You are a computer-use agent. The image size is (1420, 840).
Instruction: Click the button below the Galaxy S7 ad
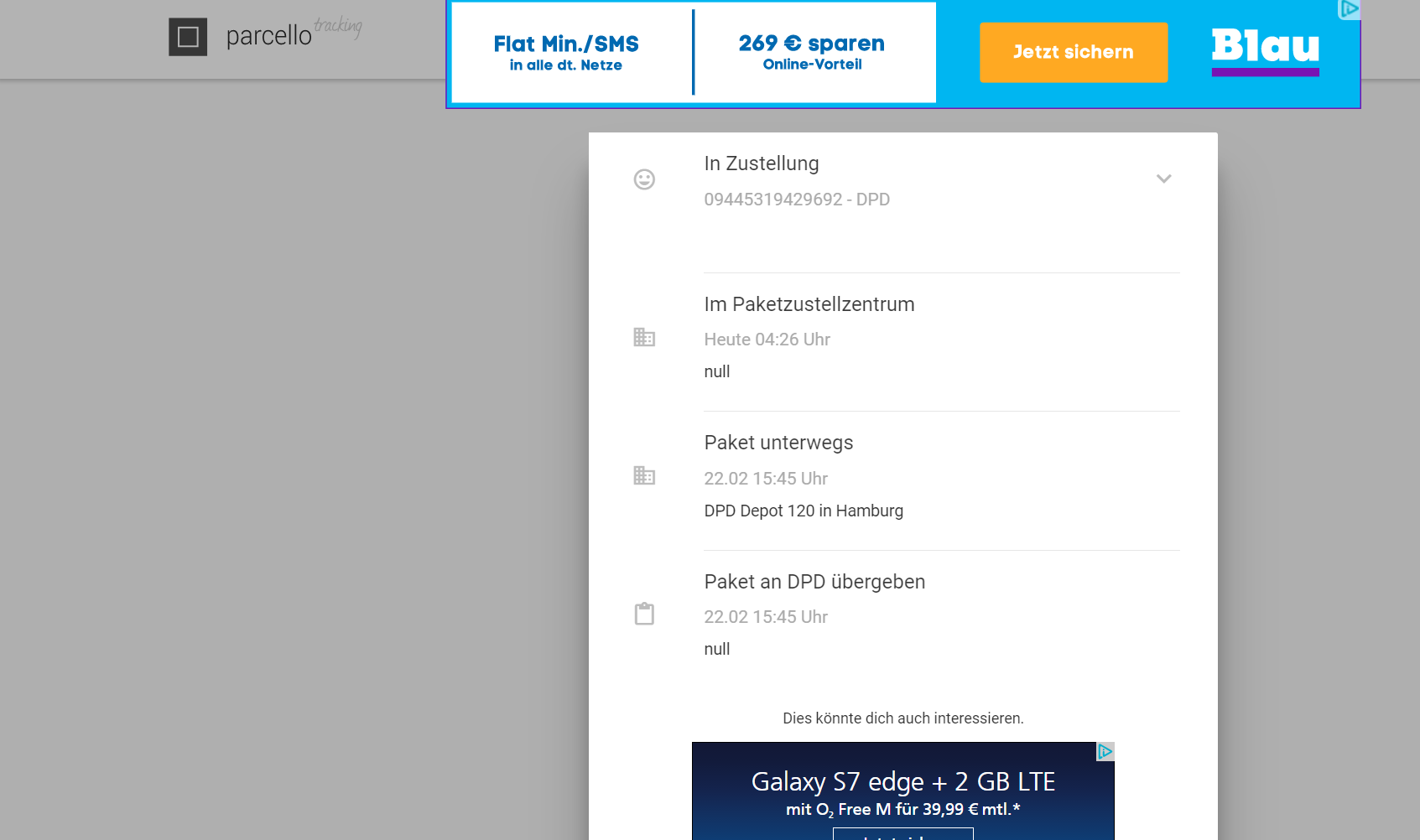[903, 834]
